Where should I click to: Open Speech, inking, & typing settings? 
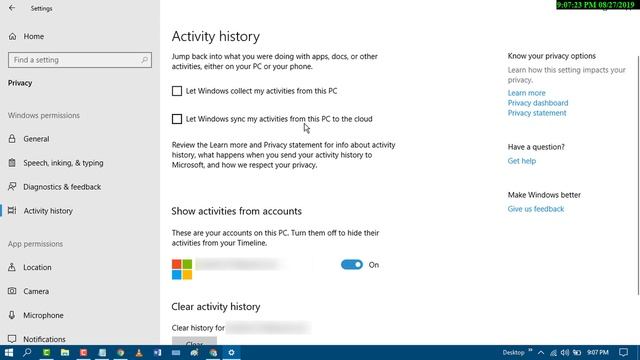63,163
